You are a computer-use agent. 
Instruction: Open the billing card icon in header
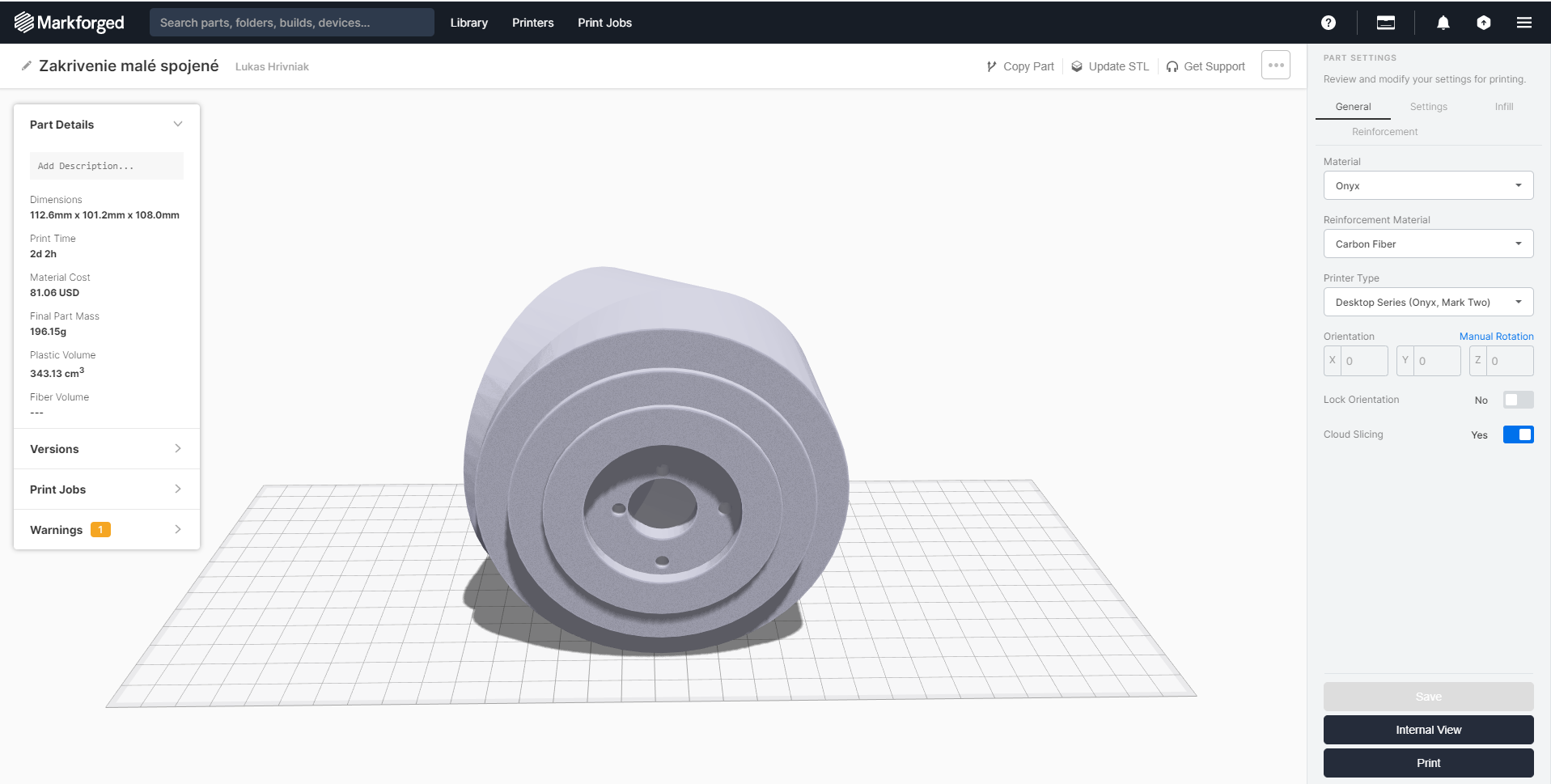tap(1386, 23)
